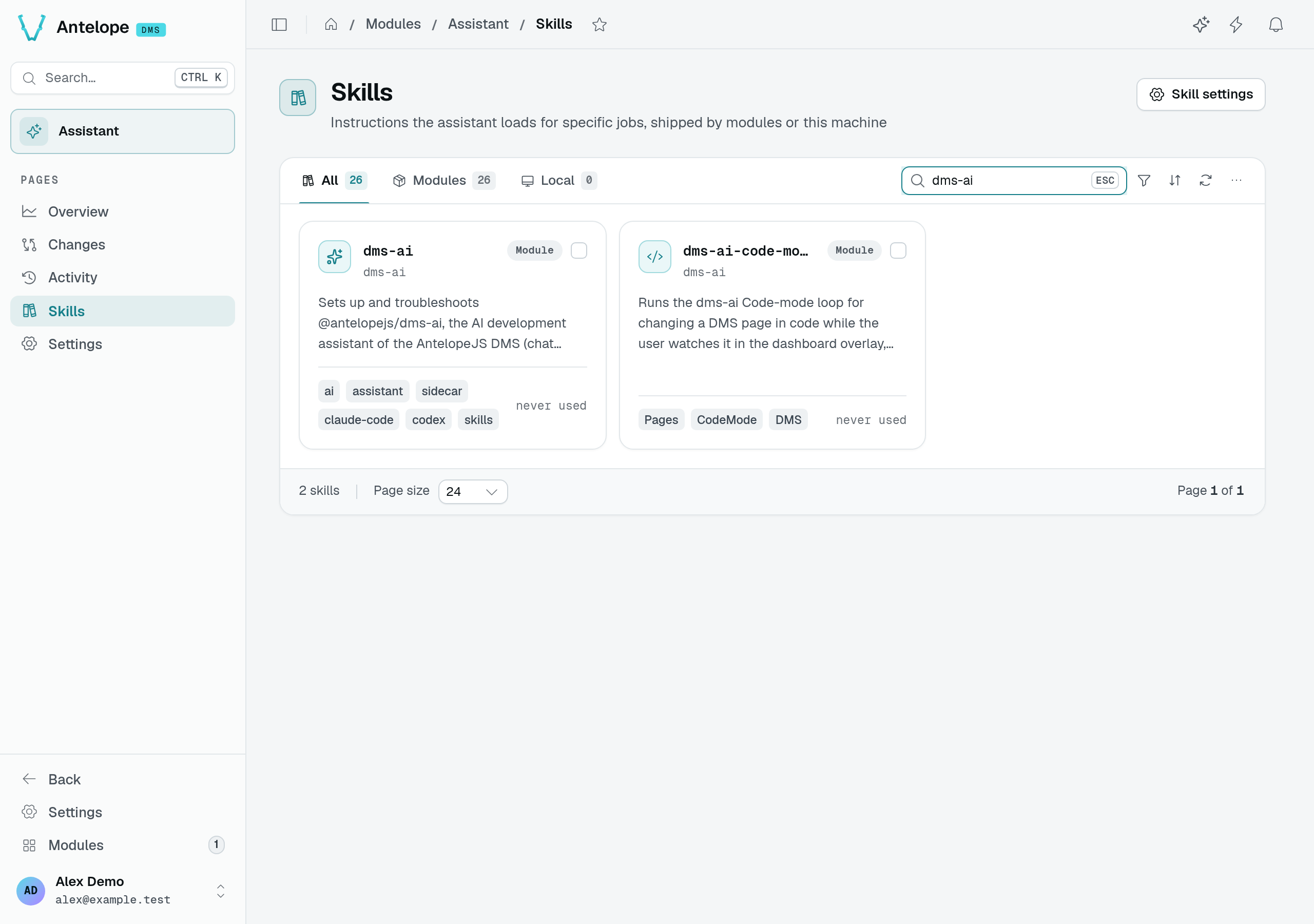
Task: Open quick actions lightning bolt icon
Action: 1236,24
